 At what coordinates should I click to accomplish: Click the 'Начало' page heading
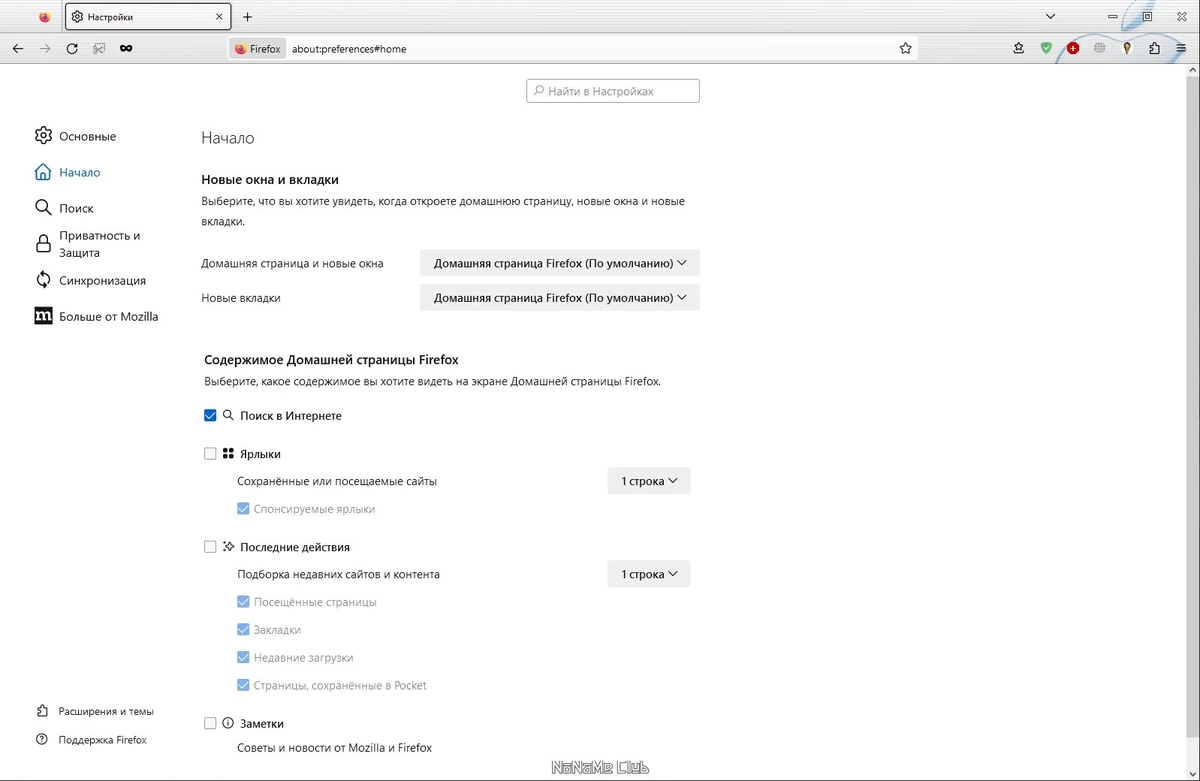pyautogui.click(x=228, y=138)
